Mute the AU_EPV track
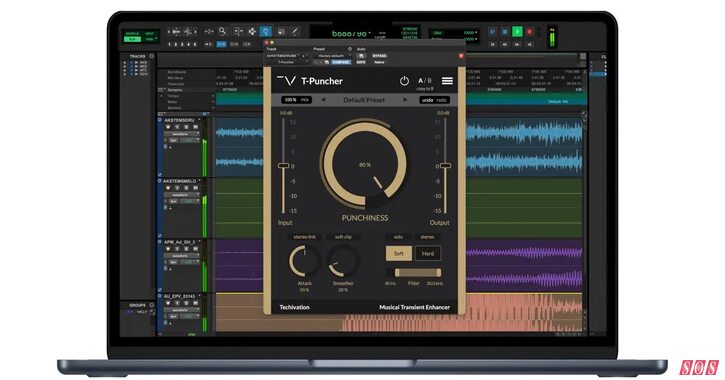The height and width of the screenshot is (380, 725). [196, 303]
